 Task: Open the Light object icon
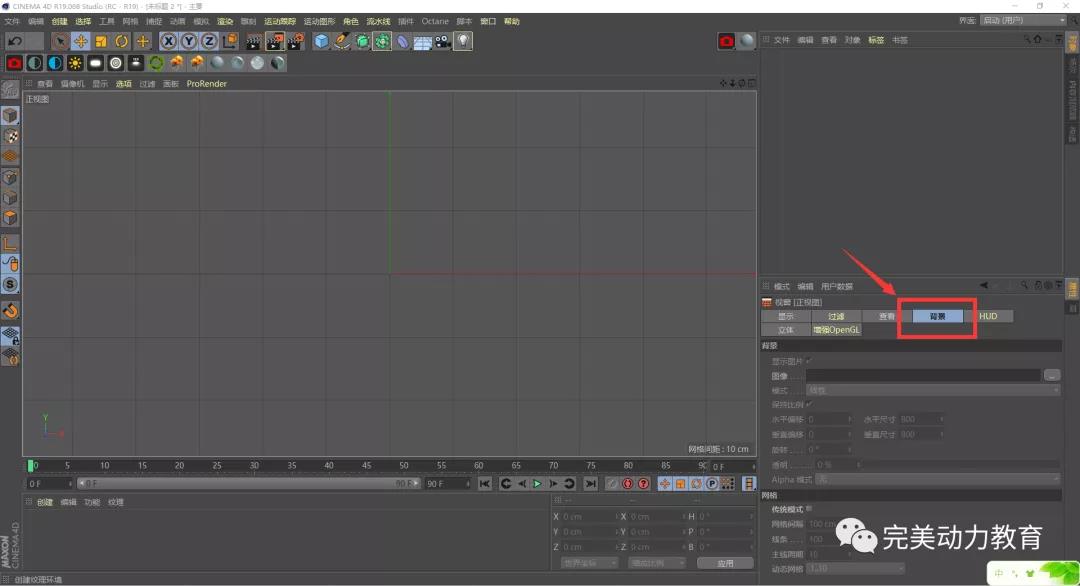click(x=463, y=41)
